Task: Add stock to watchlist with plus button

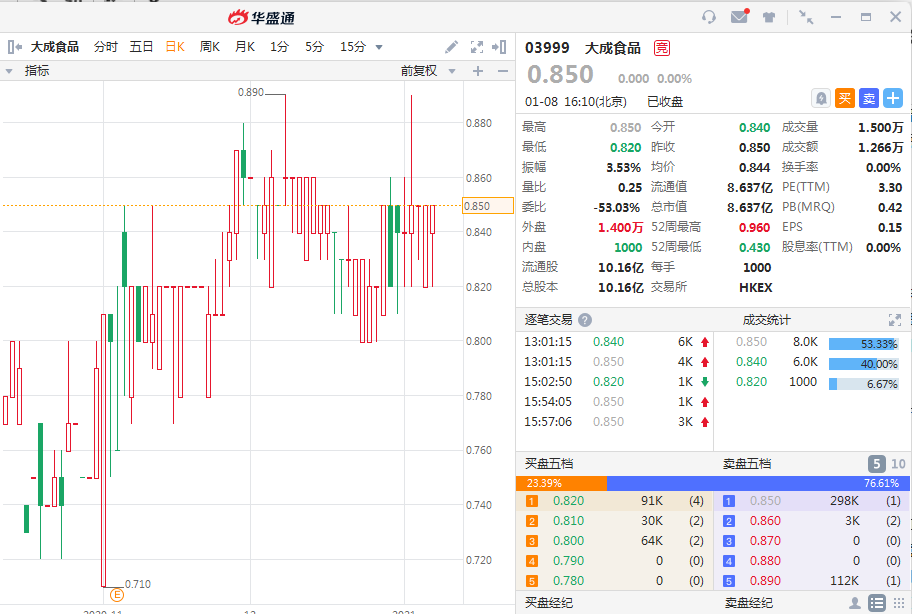Action: 893,98
